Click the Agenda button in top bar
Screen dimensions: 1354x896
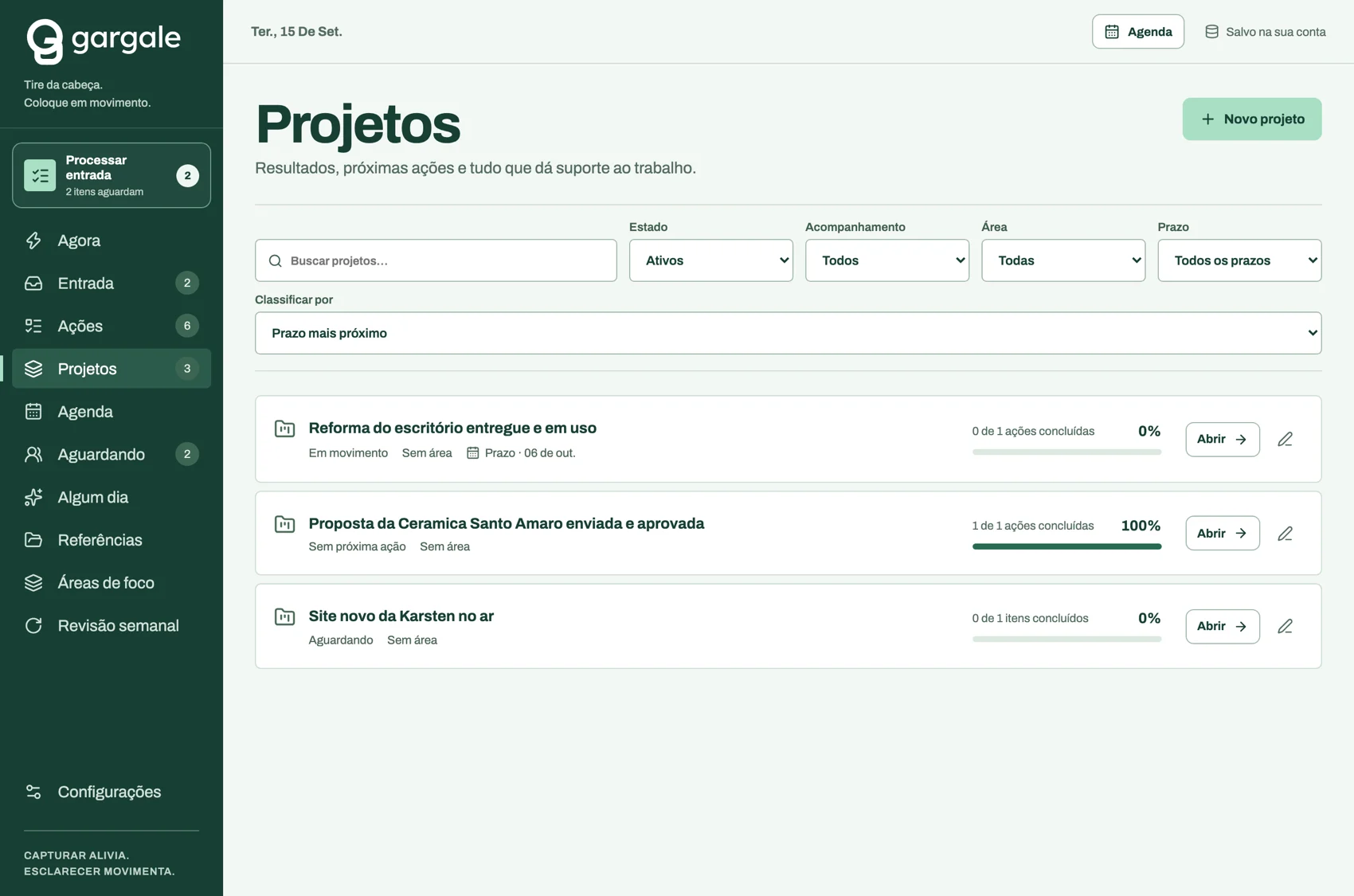pyautogui.click(x=1137, y=32)
